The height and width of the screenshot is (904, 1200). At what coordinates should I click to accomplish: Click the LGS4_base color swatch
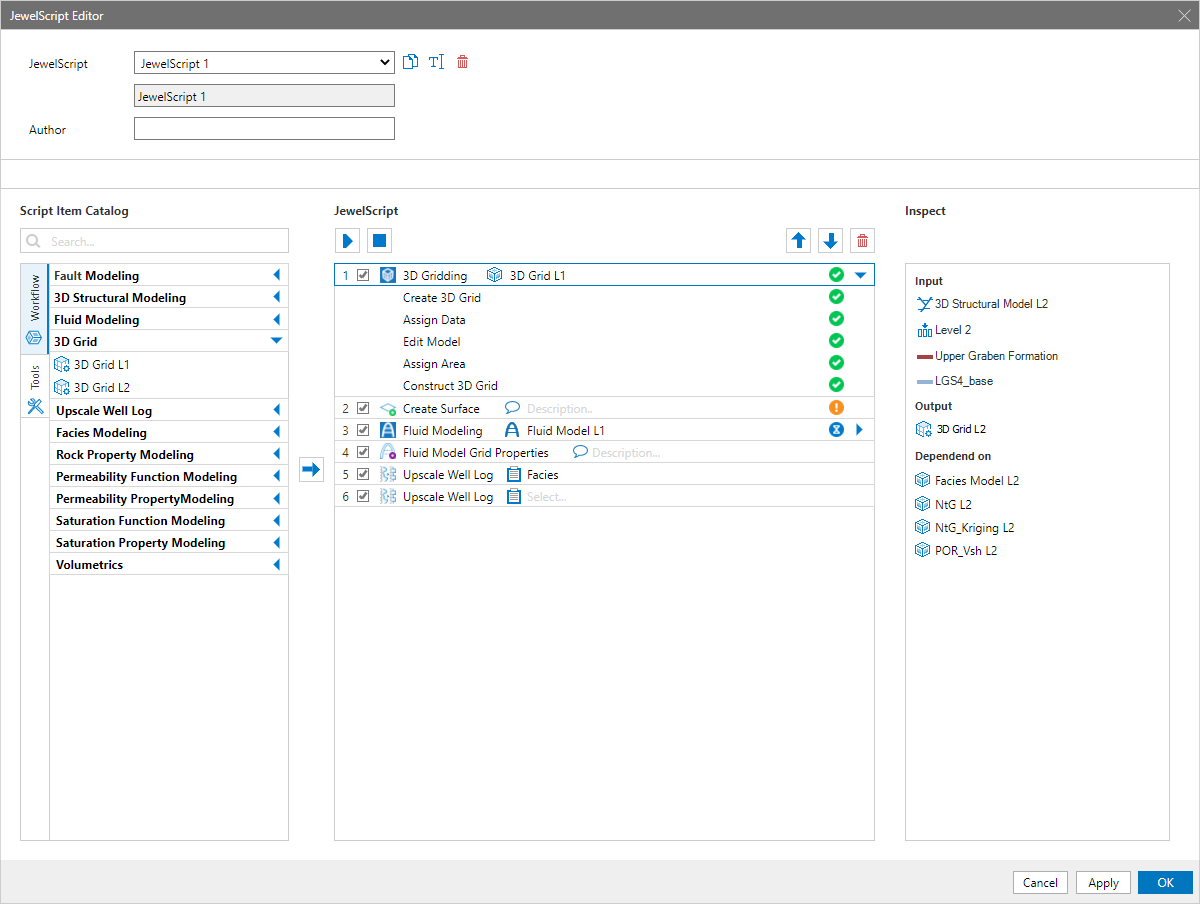[924, 381]
